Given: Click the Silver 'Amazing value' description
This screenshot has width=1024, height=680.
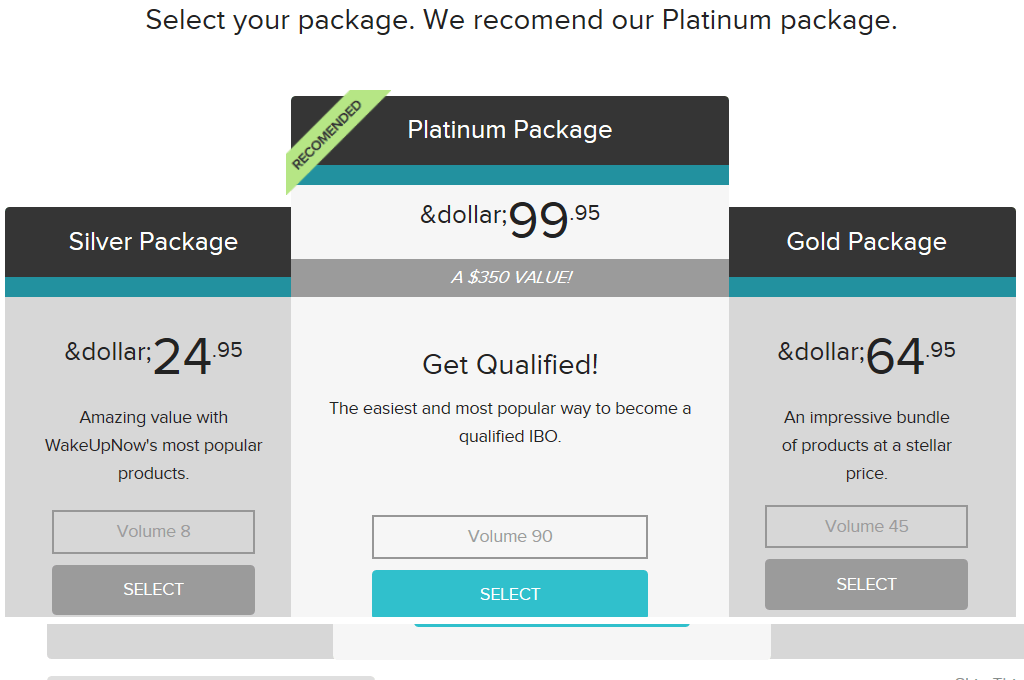Looking at the screenshot, I should (x=153, y=445).
